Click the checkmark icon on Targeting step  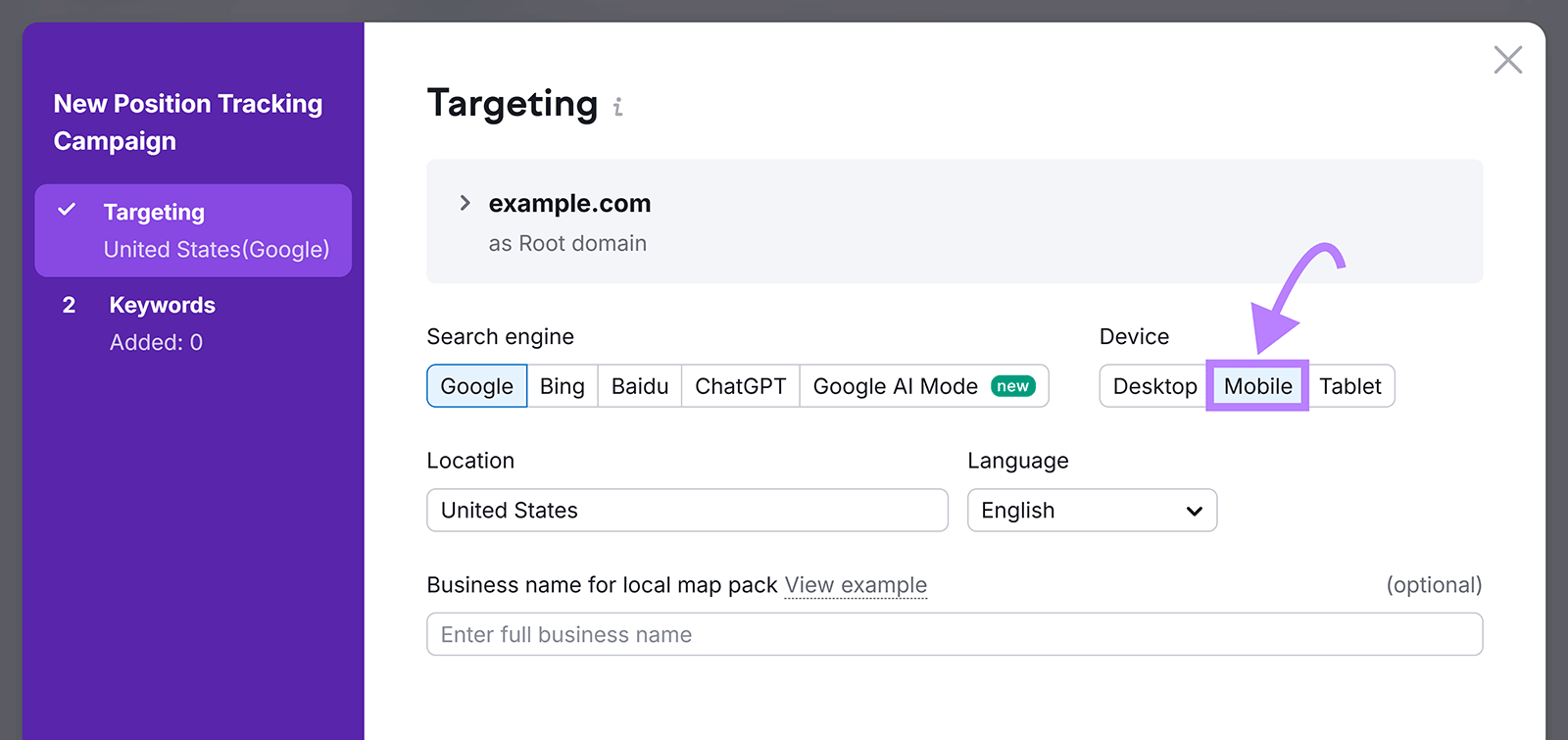coord(67,211)
